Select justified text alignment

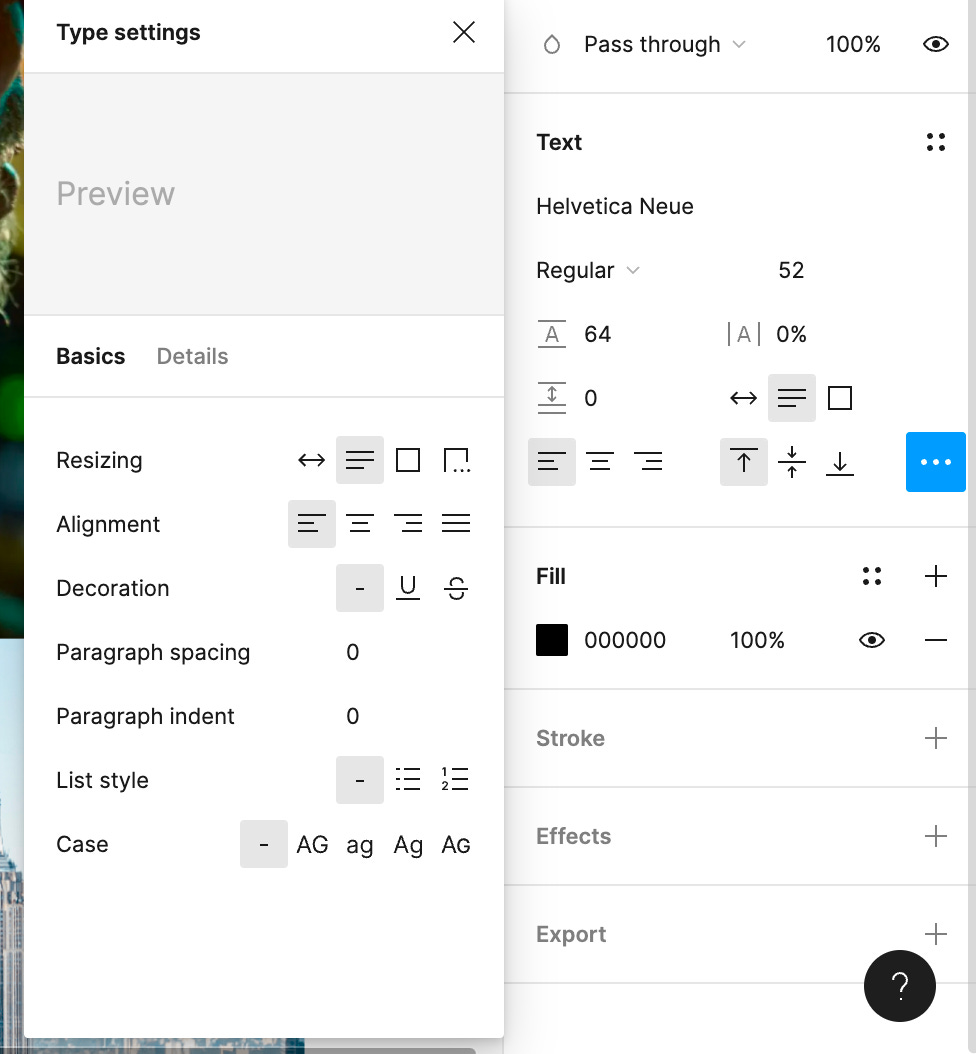(456, 523)
